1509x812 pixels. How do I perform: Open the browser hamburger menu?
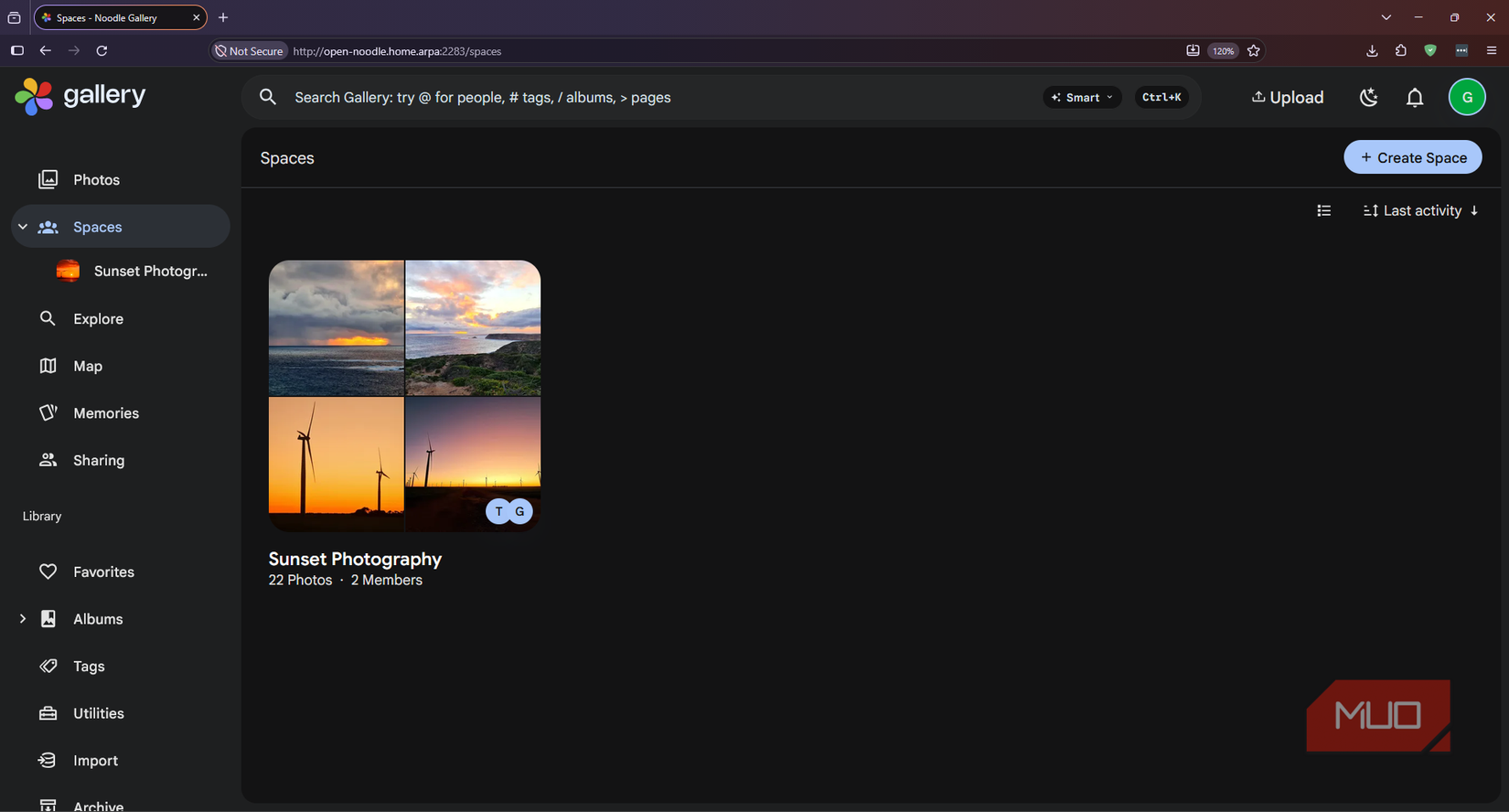1491,51
